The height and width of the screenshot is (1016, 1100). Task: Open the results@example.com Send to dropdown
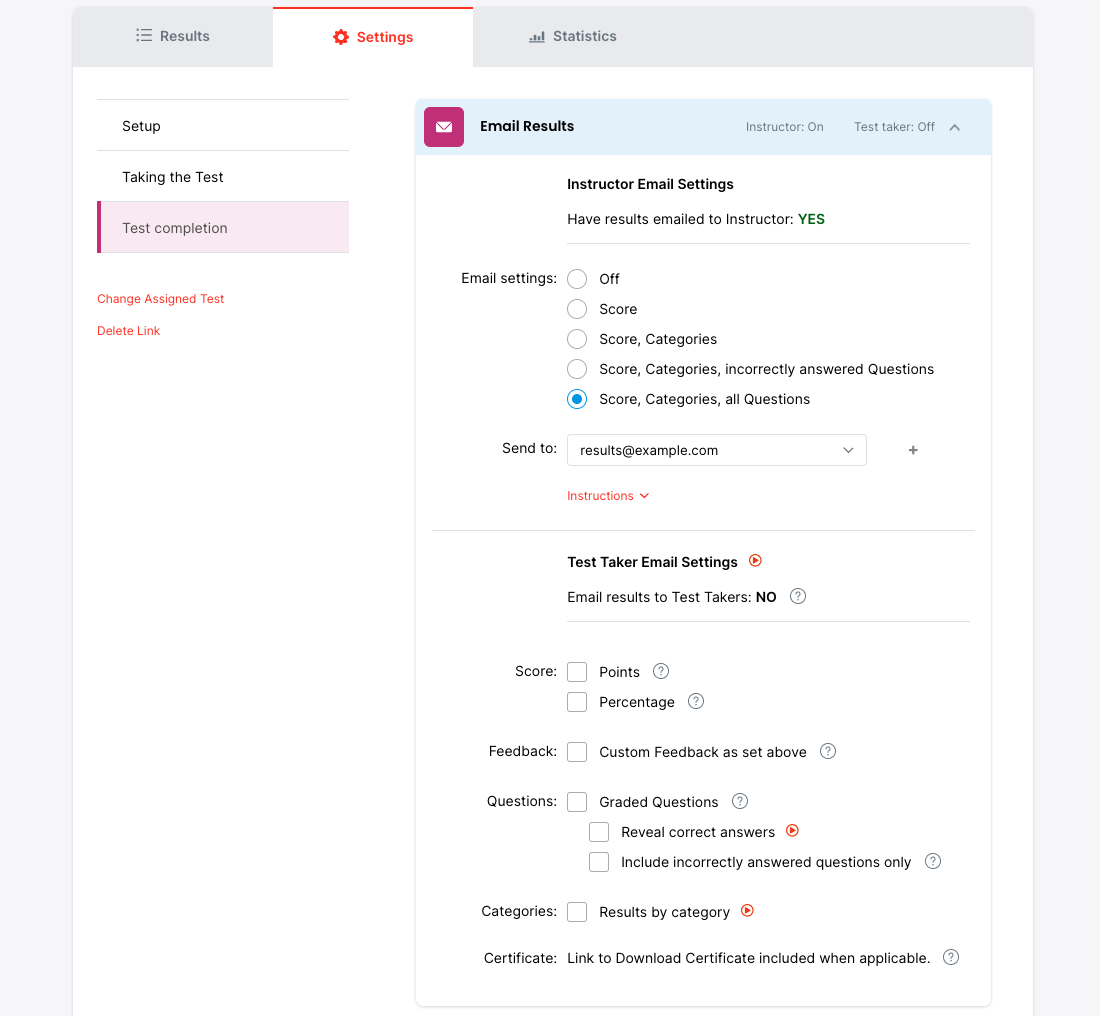pyautogui.click(x=716, y=450)
